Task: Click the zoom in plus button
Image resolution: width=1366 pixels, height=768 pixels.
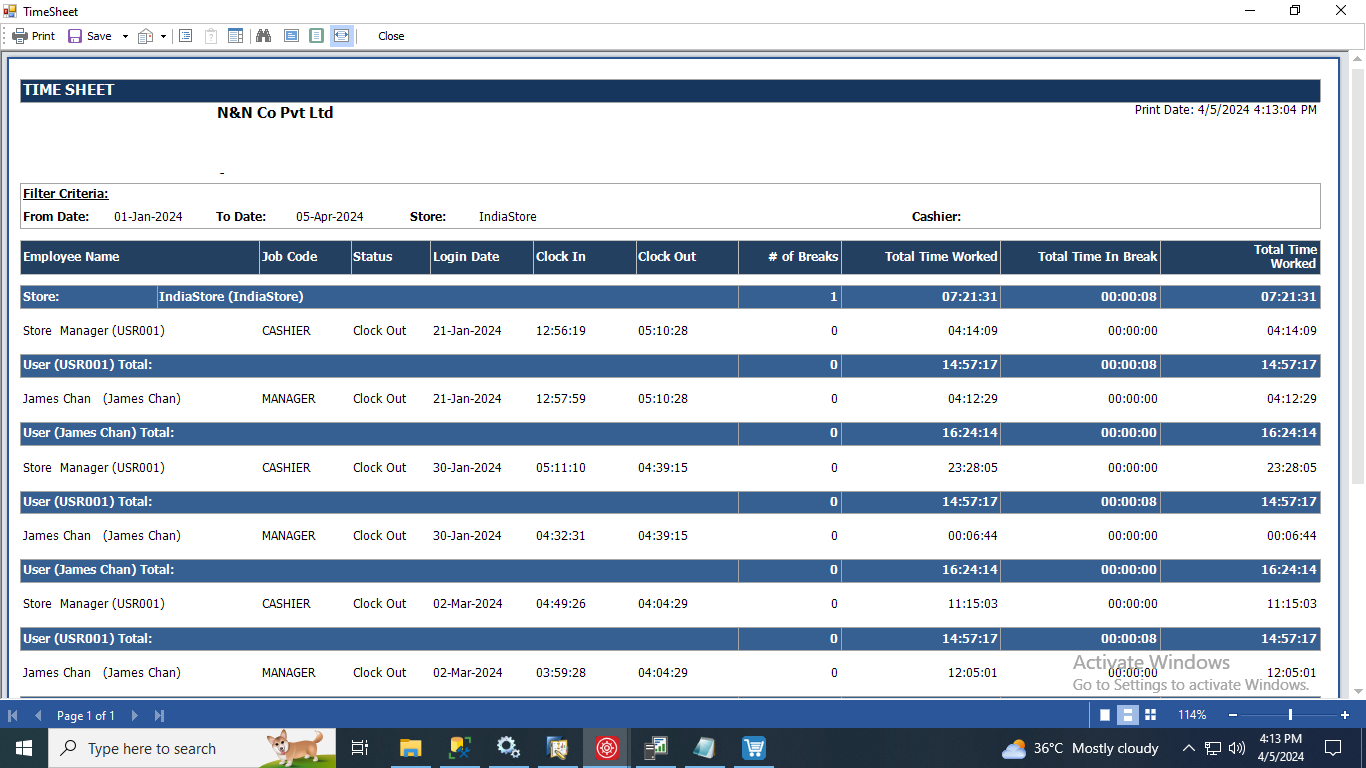Action: pos(1345,715)
